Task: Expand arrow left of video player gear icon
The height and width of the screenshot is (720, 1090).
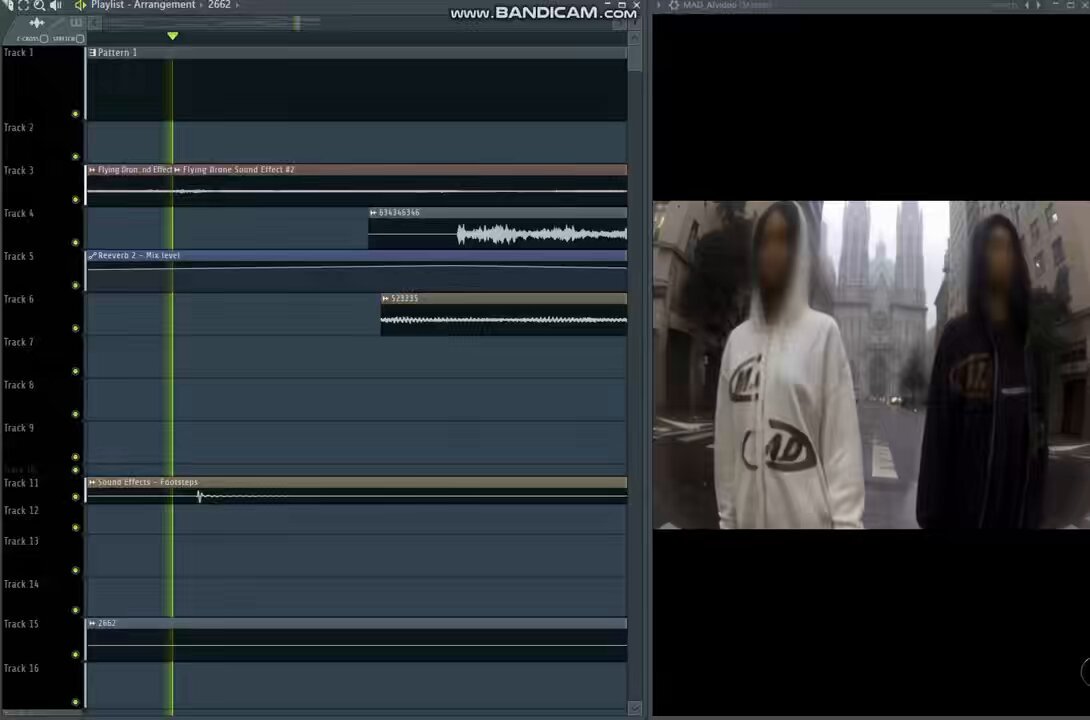Action: click(x=658, y=5)
